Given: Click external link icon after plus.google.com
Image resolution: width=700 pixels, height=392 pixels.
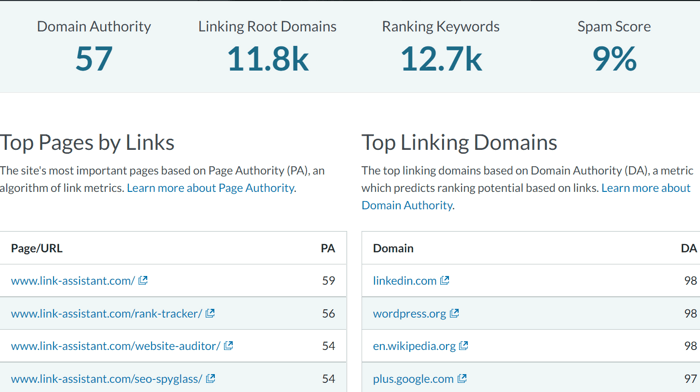Looking at the screenshot, I should [462, 379].
